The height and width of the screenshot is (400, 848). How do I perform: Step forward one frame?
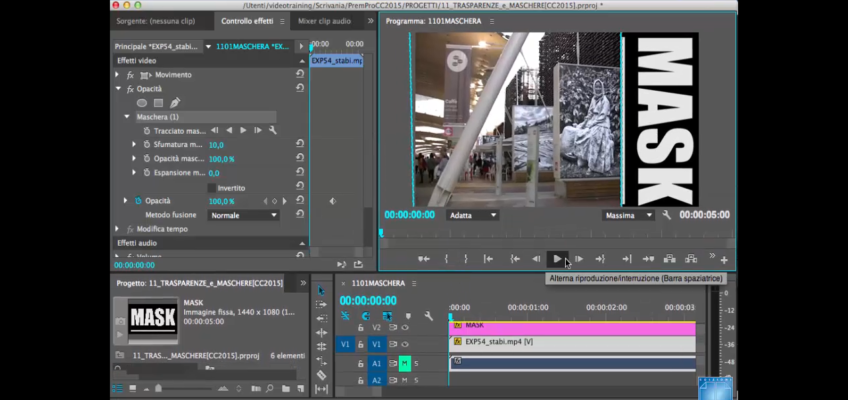click(x=579, y=259)
